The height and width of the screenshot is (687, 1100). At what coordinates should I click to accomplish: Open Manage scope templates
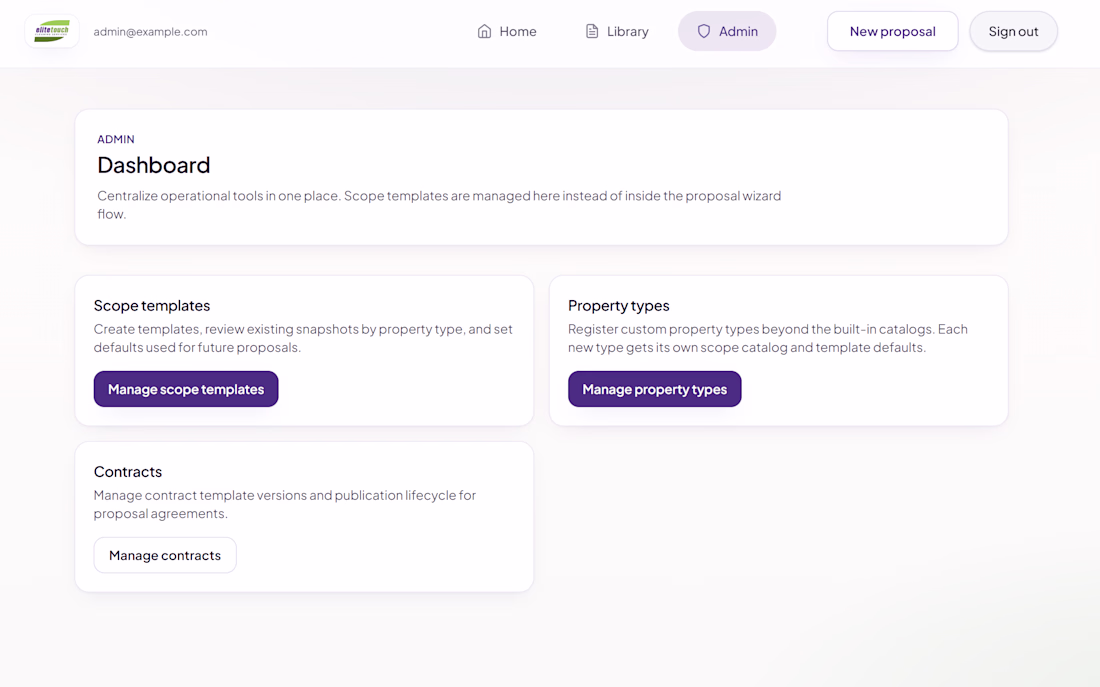[186, 389]
